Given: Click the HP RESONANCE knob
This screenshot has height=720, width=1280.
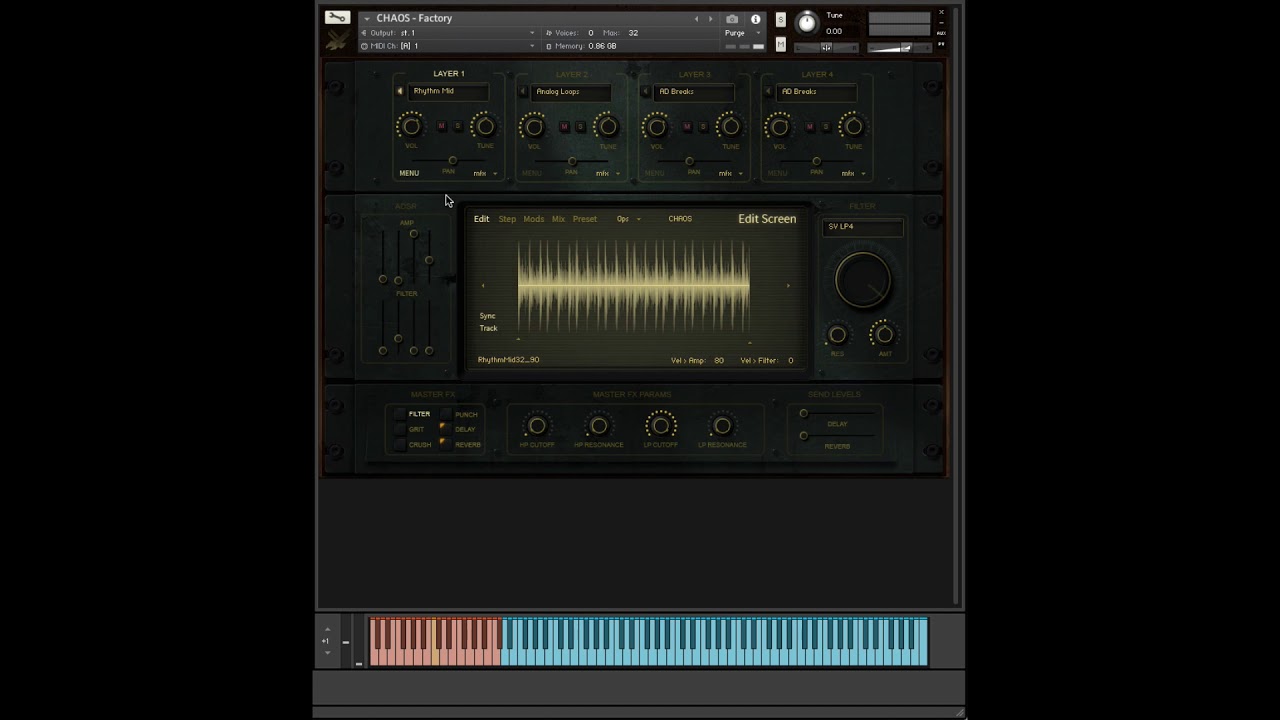Looking at the screenshot, I should tap(598, 426).
